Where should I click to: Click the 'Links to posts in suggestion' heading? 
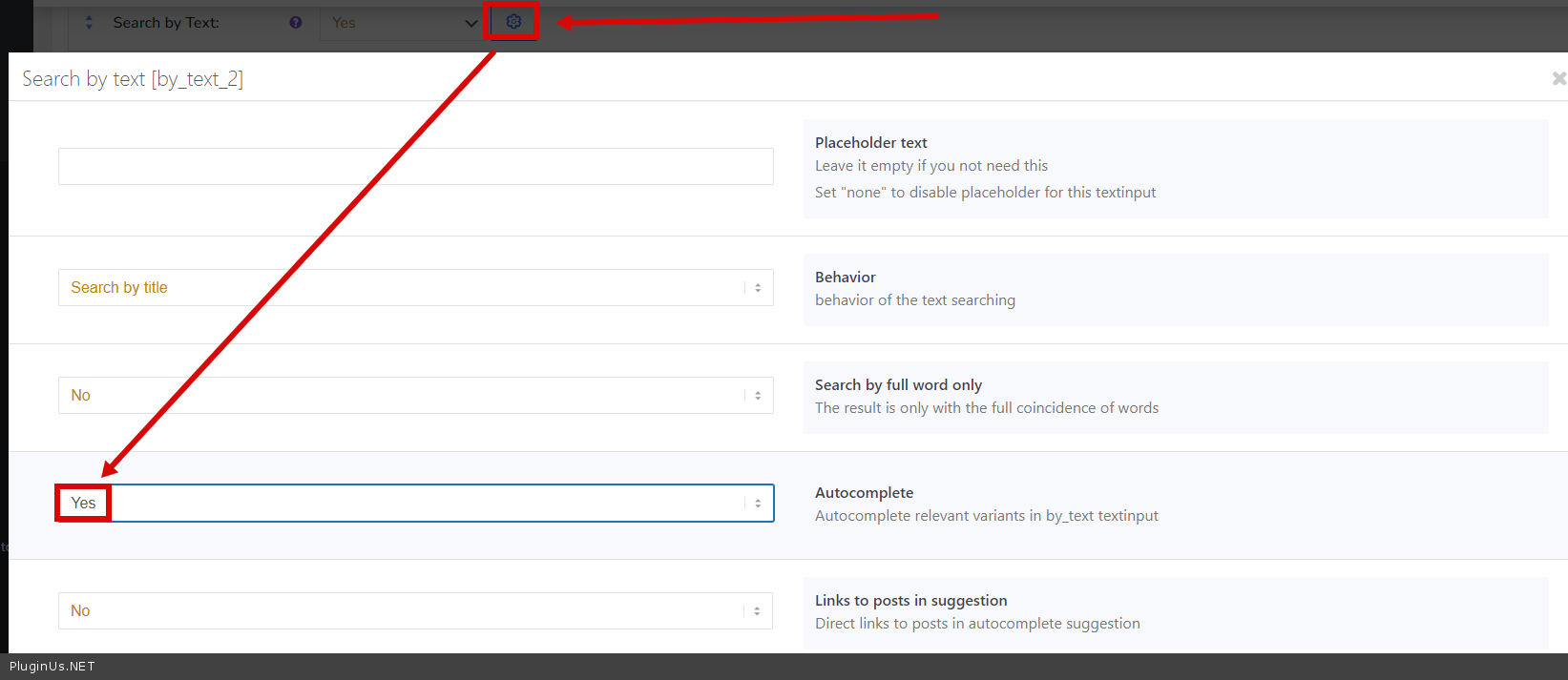point(910,600)
